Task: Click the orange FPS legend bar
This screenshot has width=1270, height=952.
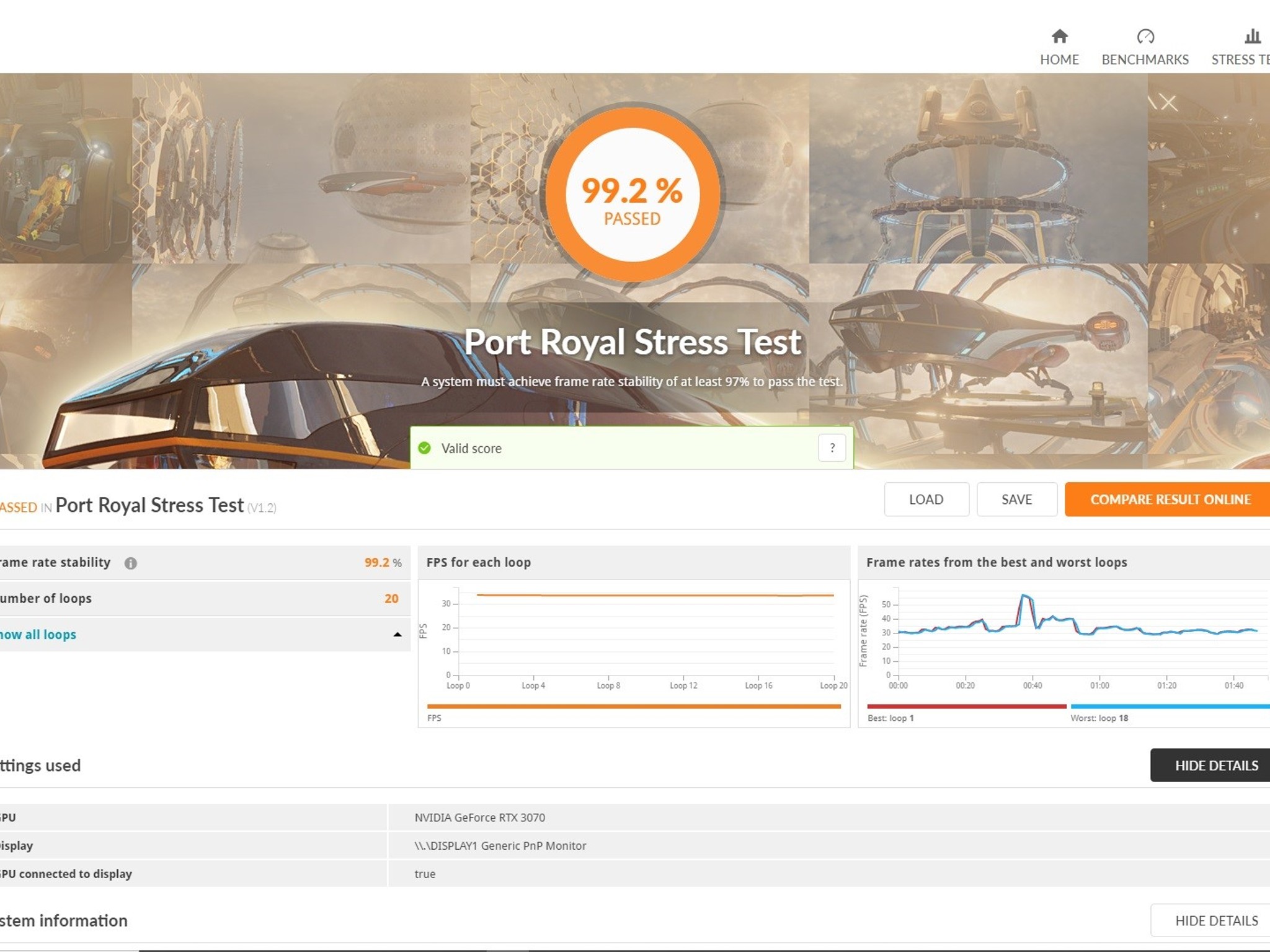Action: pyautogui.click(x=634, y=707)
